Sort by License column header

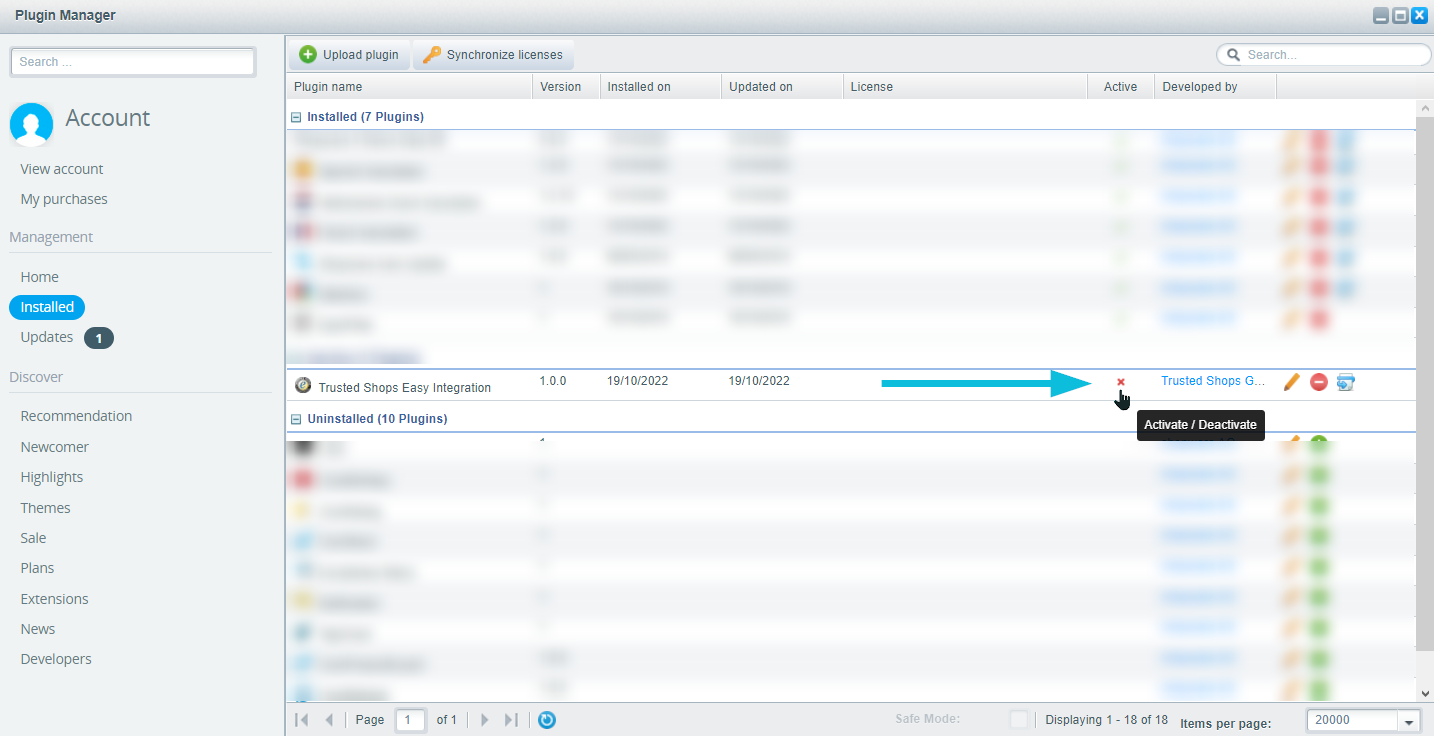click(965, 87)
